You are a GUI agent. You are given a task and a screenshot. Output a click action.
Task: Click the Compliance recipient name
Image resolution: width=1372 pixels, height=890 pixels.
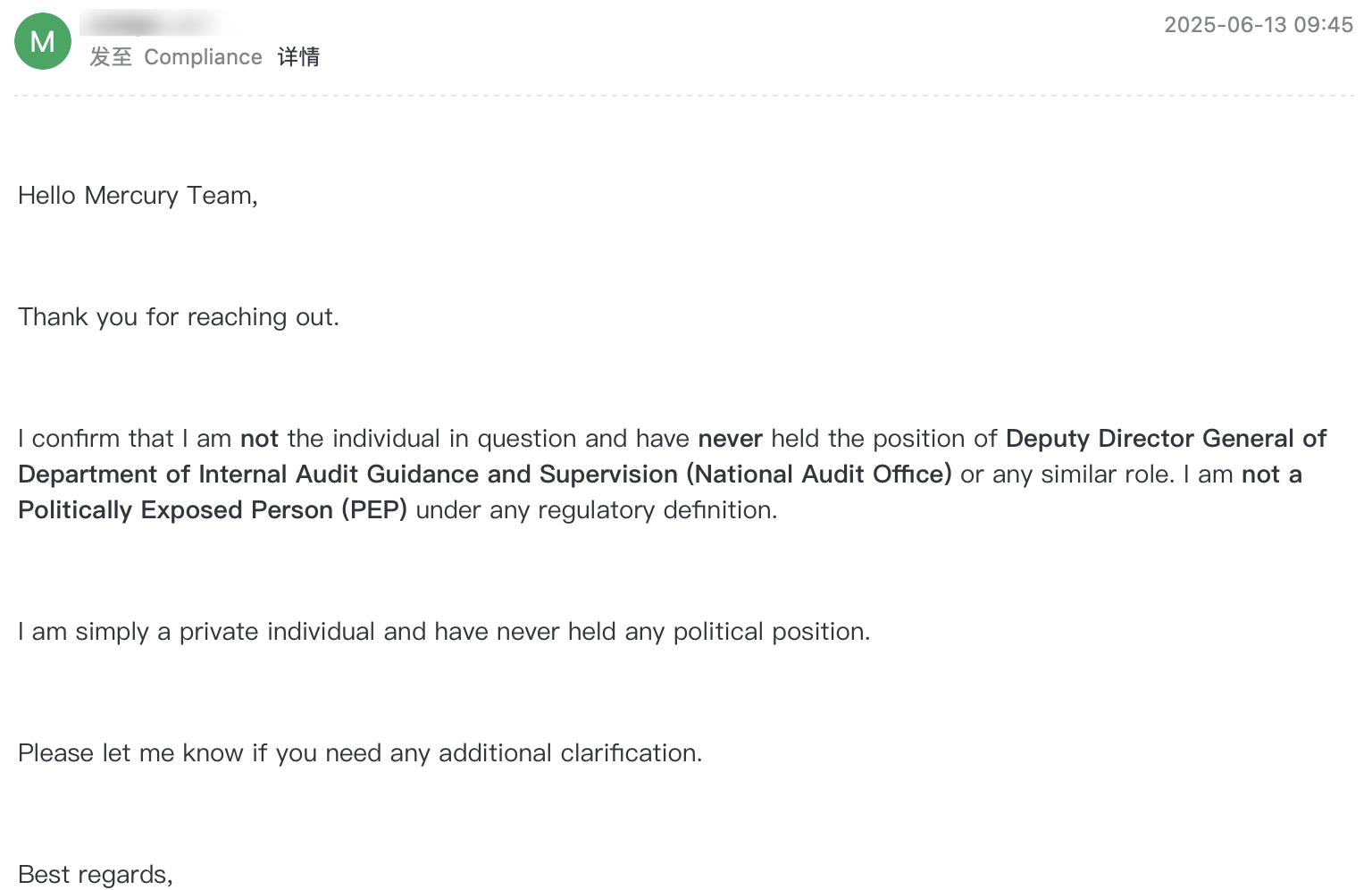[x=203, y=57]
